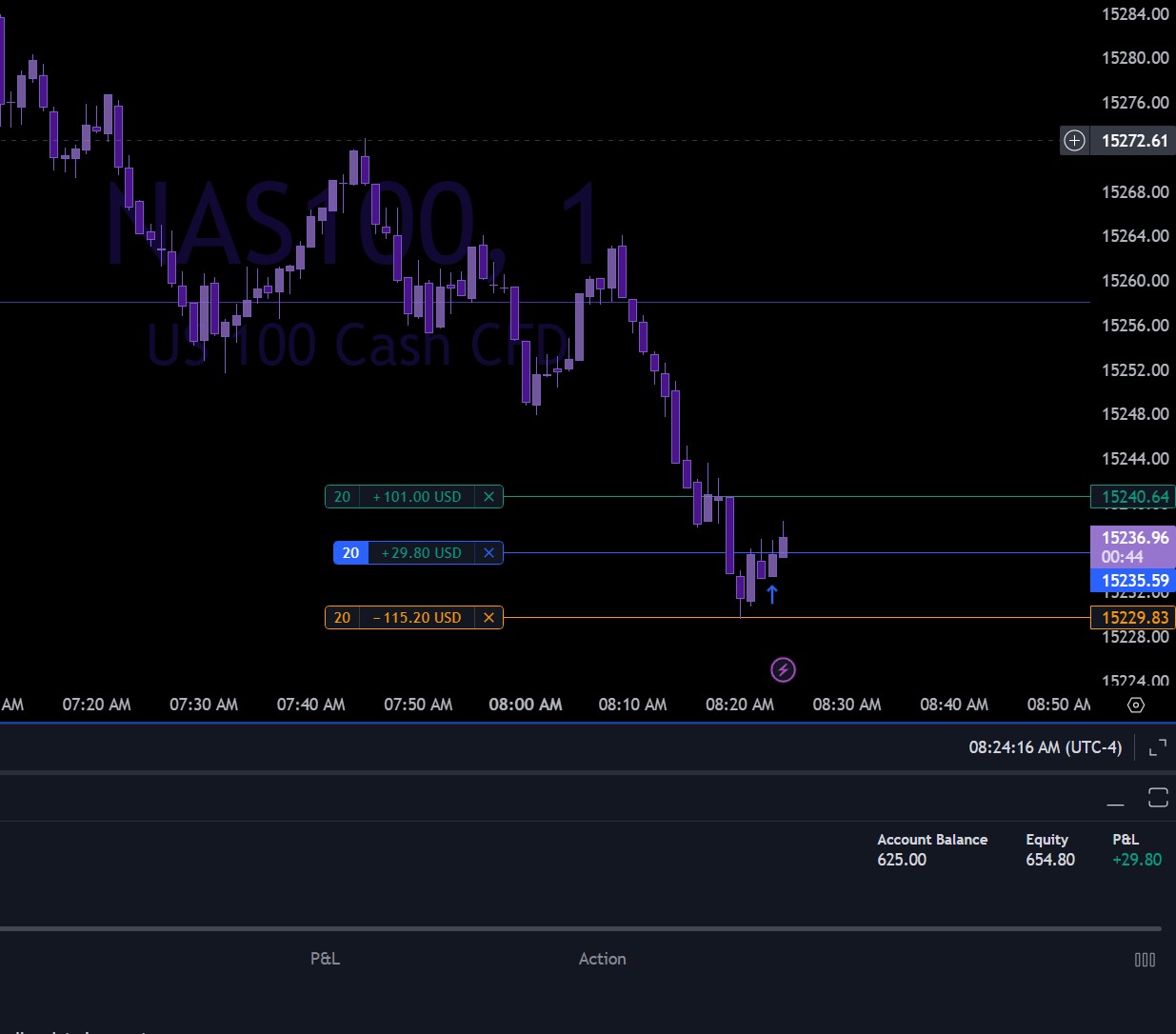
Task: Toggle maximize chart icon beside the clock
Action: [x=1157, y=748]
